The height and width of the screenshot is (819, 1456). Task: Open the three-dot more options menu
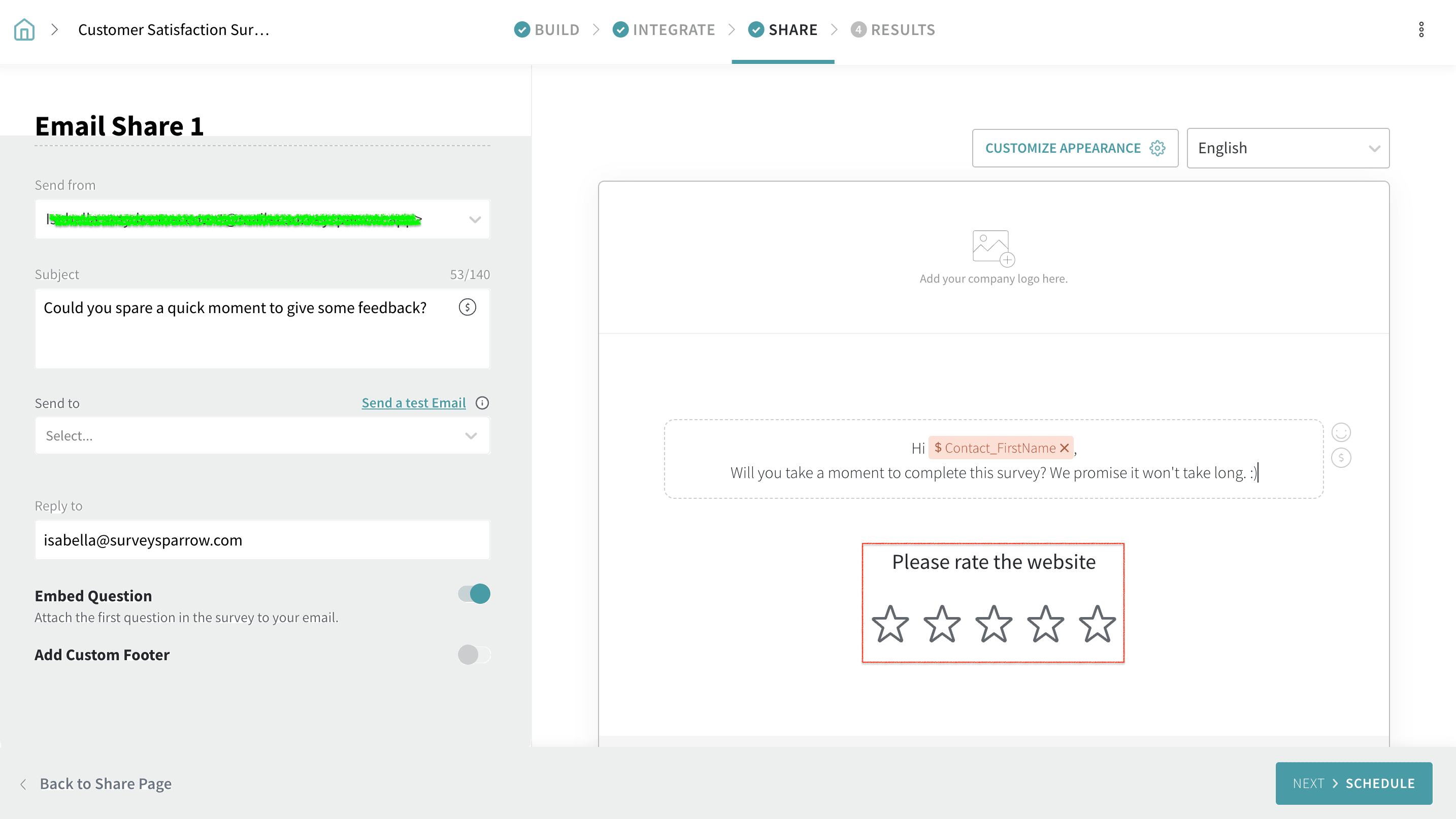point(1421,29)
